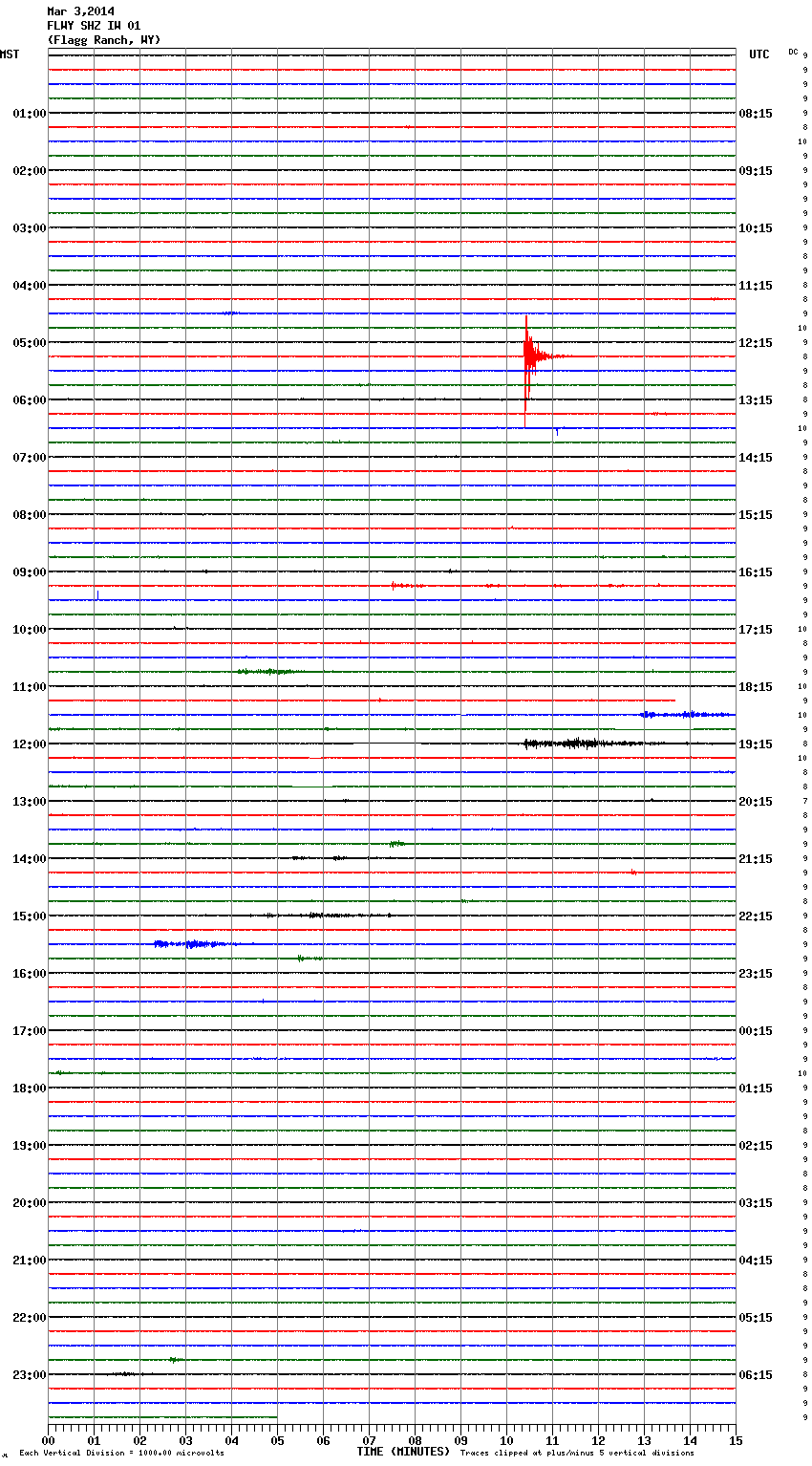812x1466 pixels.
Task: Click the 10:15 UTC time label
Action: tap(756, 228)
